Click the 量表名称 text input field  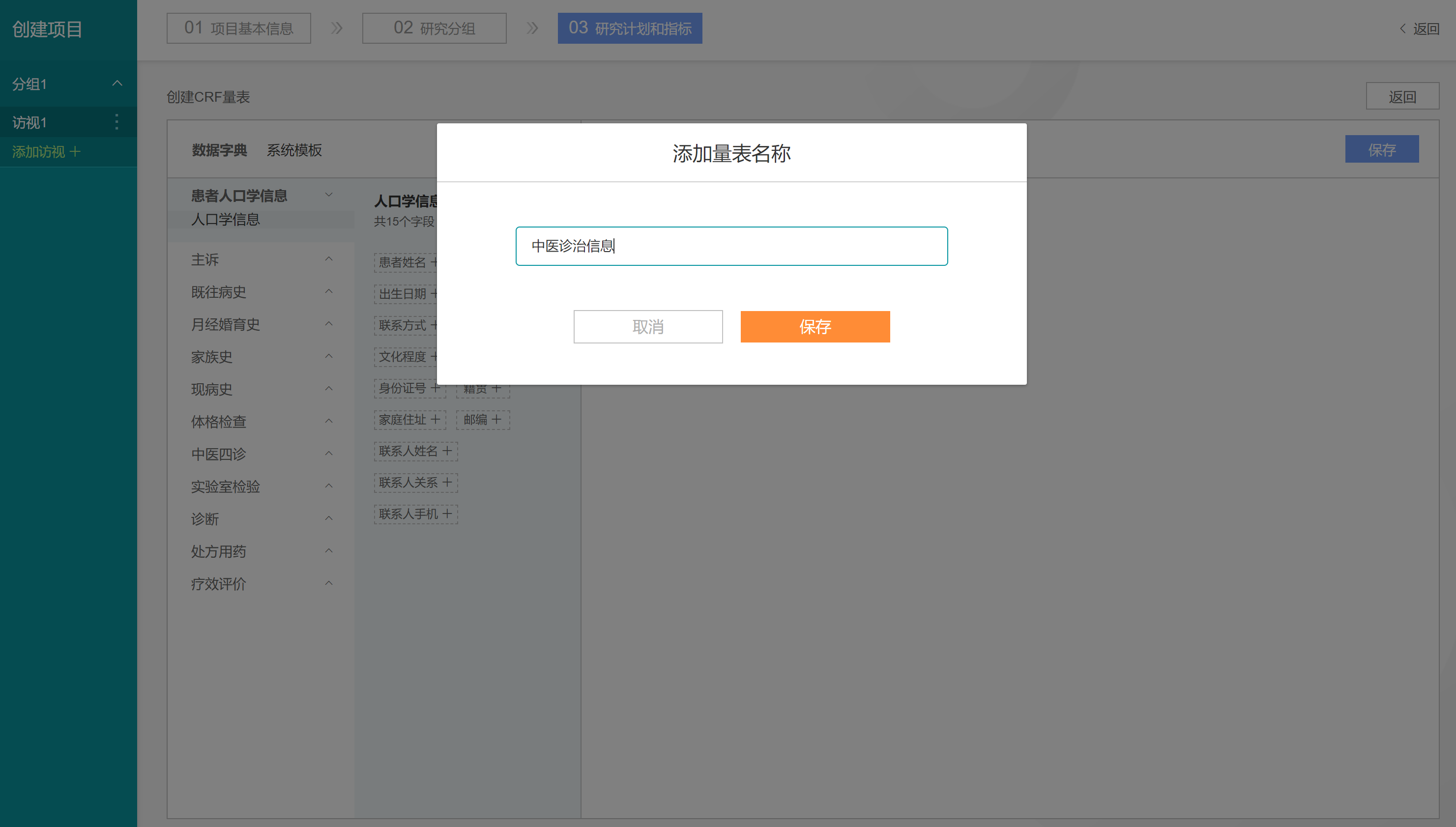tap(731, 246)
